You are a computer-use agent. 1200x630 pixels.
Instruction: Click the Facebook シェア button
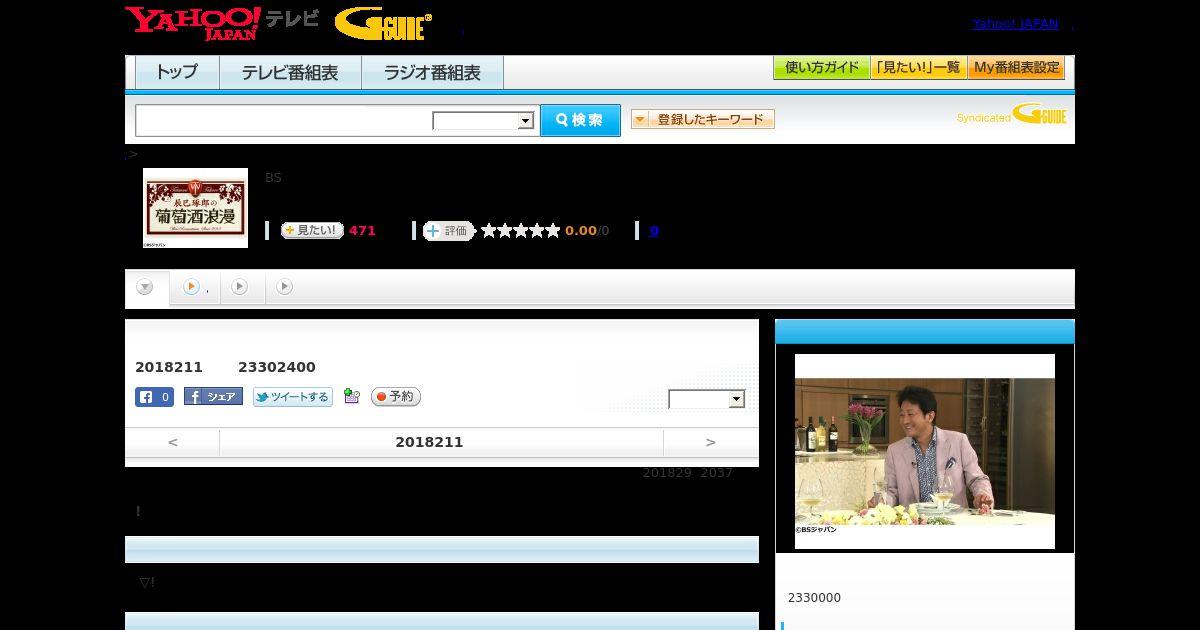(213, 397)
